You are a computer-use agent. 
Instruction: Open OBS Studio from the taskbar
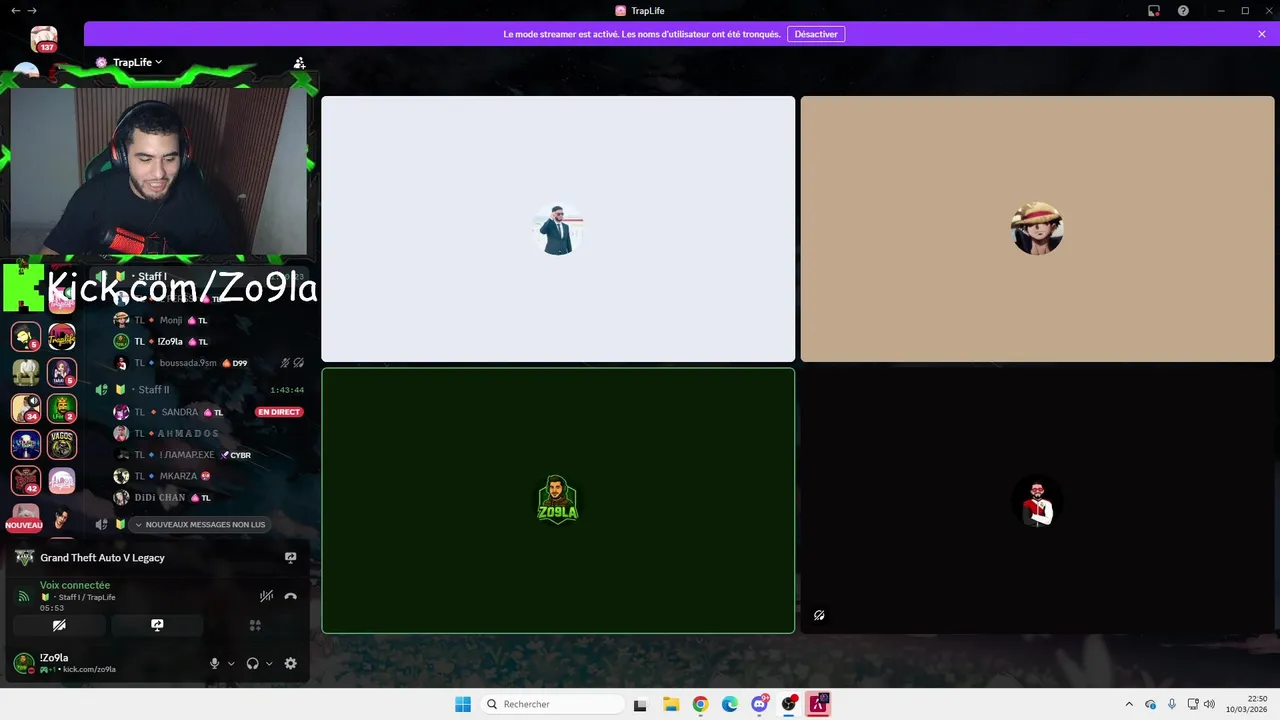click(789, 704)
